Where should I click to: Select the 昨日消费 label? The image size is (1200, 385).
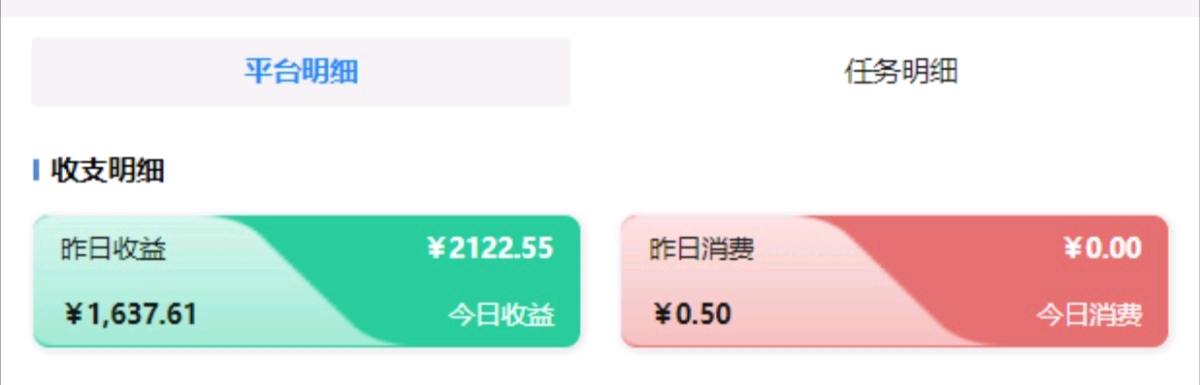[702, 248]
